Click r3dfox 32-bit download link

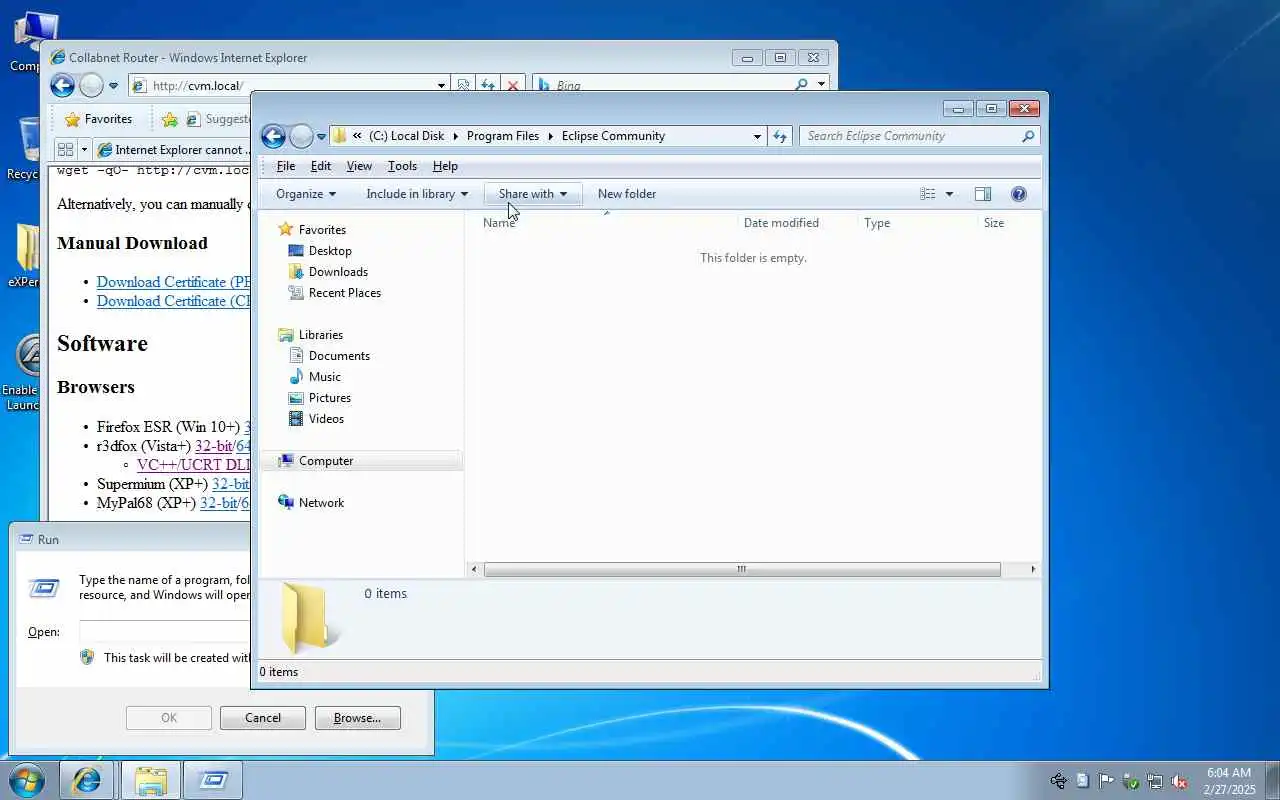(213, 446)
